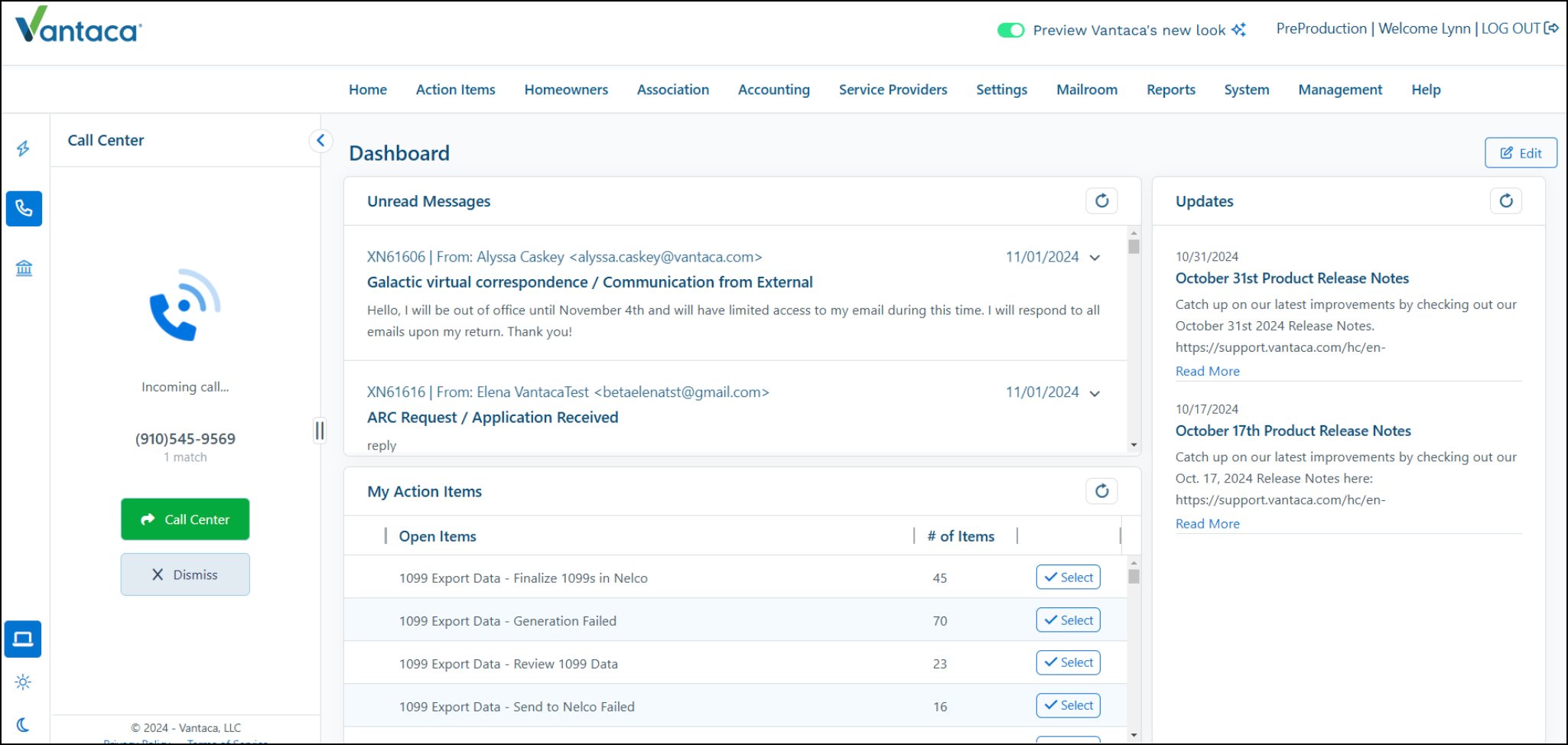Expand the XN61606 message chevron
The image size is (1568, 745).
[1095, 258]
